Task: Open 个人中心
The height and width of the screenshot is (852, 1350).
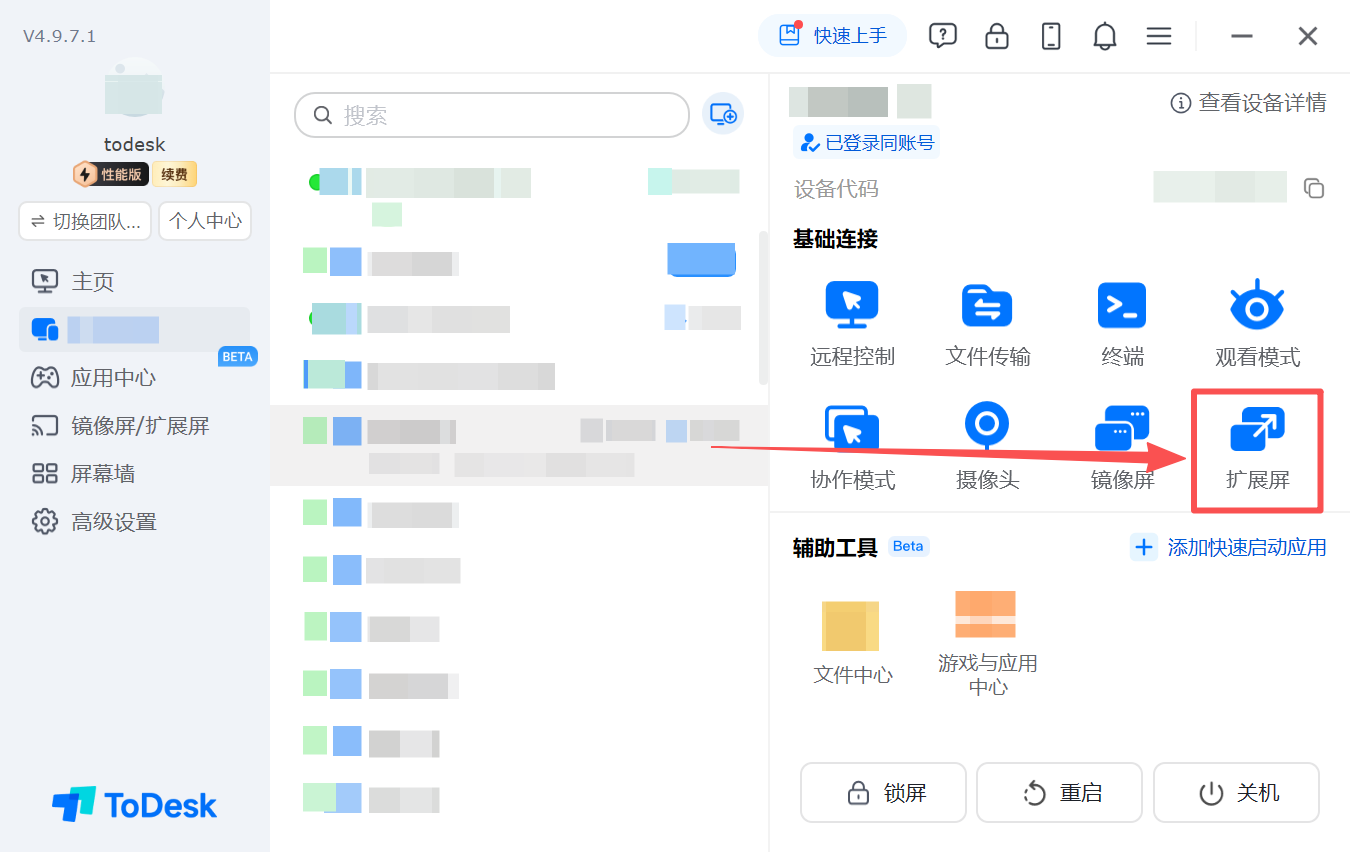Action: pos(205,221)
